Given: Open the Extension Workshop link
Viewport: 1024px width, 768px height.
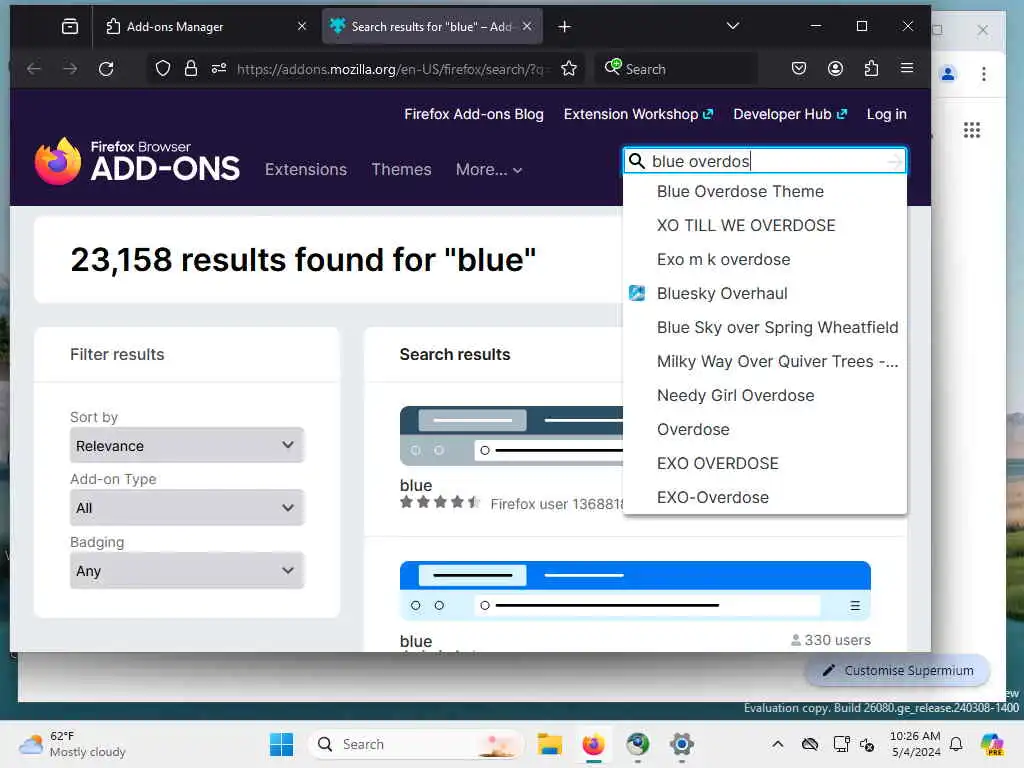Looking at the screenshot, I should coord(638,114).
